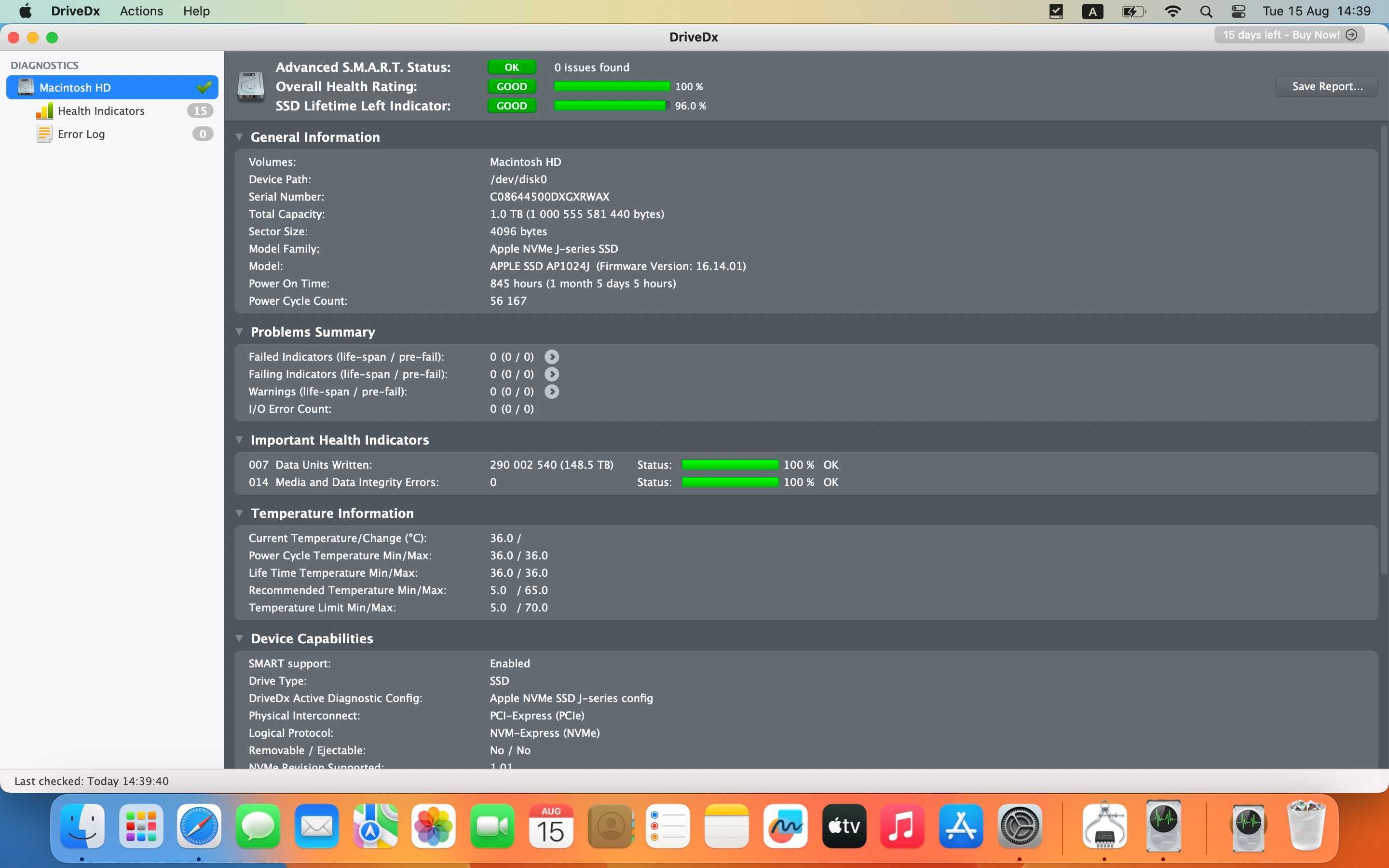This screenshot has height=868, width=1389.
Task: Open the DriveDx application menu
Action: 75,11
